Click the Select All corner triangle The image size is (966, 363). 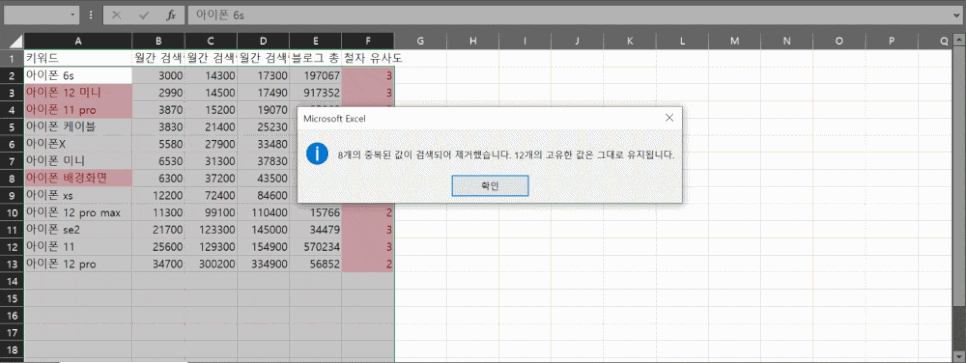tap(13, 41)
